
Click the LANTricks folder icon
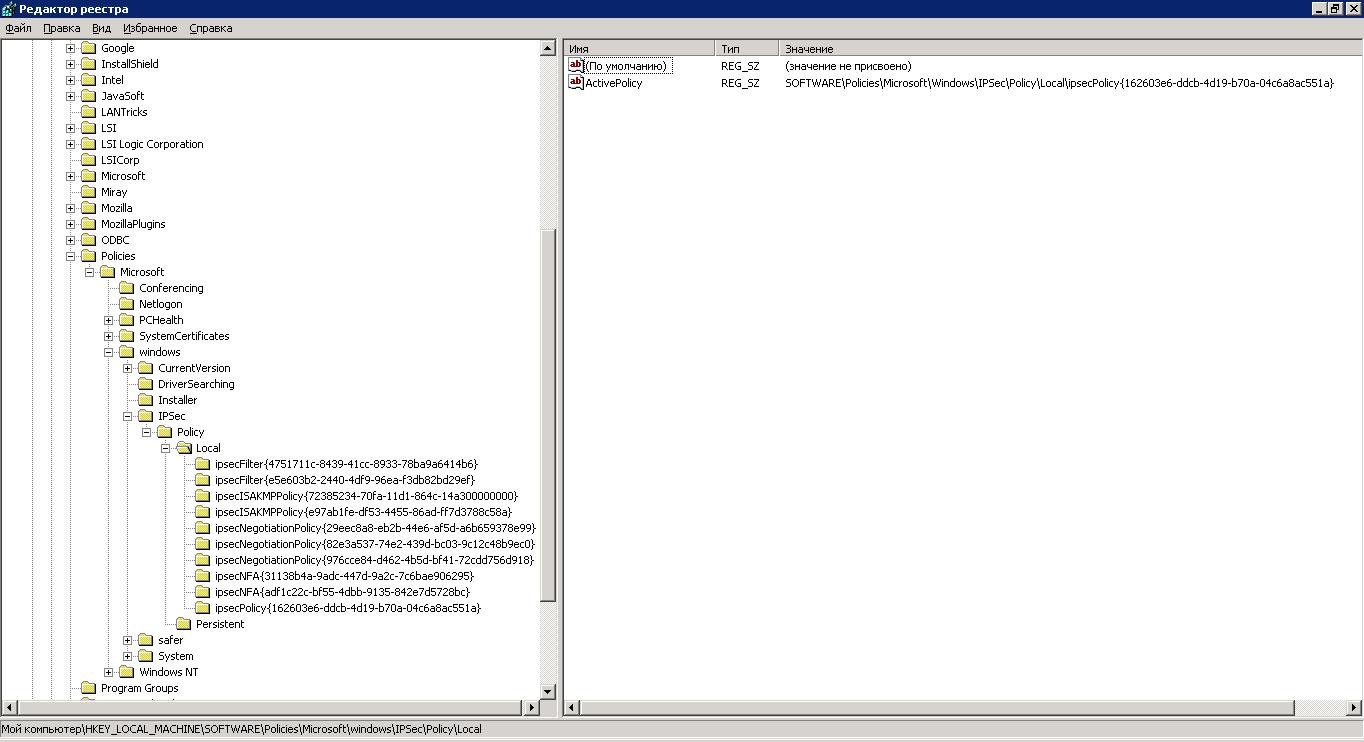tap(88, 112)
